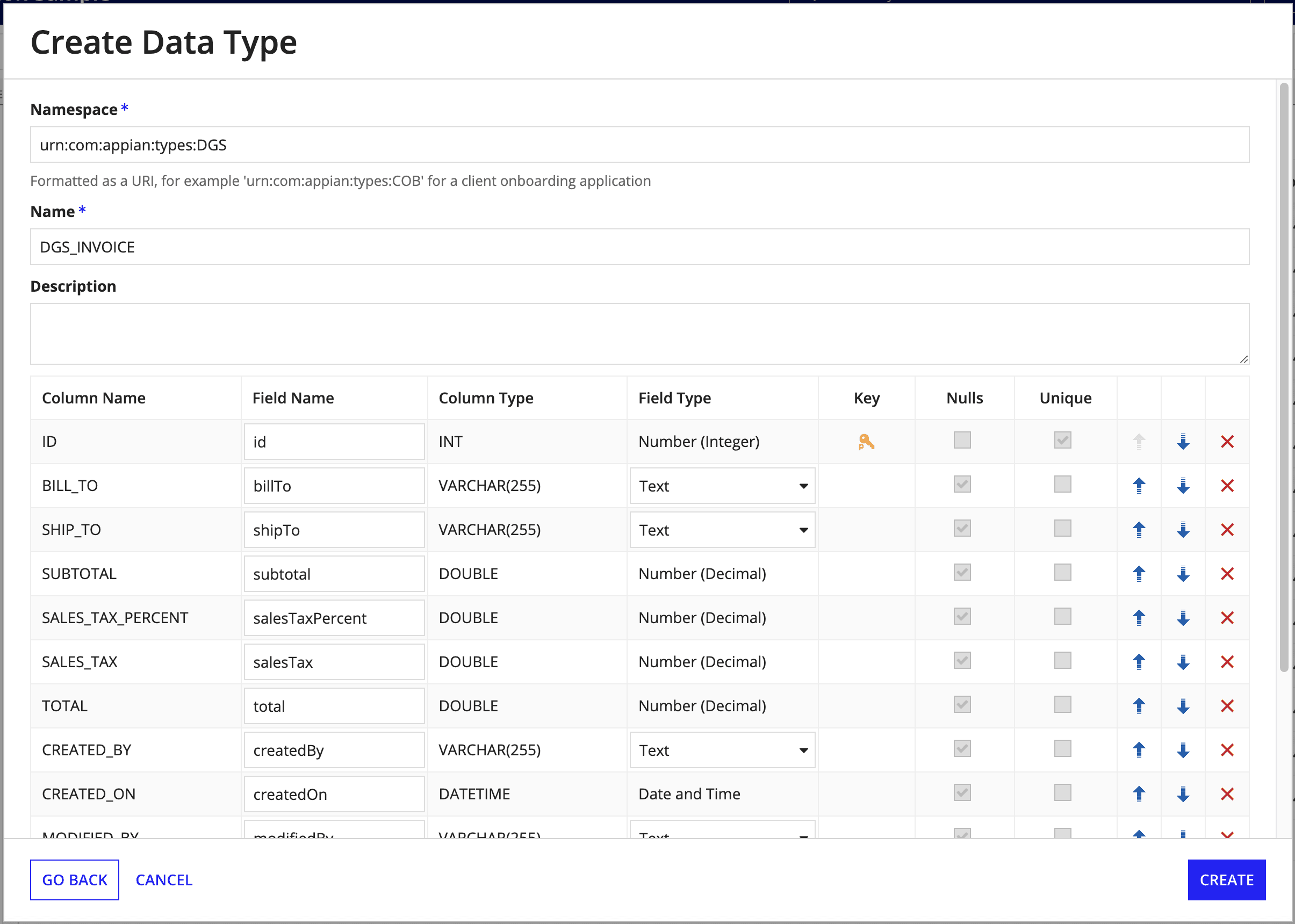Move the SUBTOTAL row down
Viewport: 1295px width, 924px height.
tap(1183, 574)
